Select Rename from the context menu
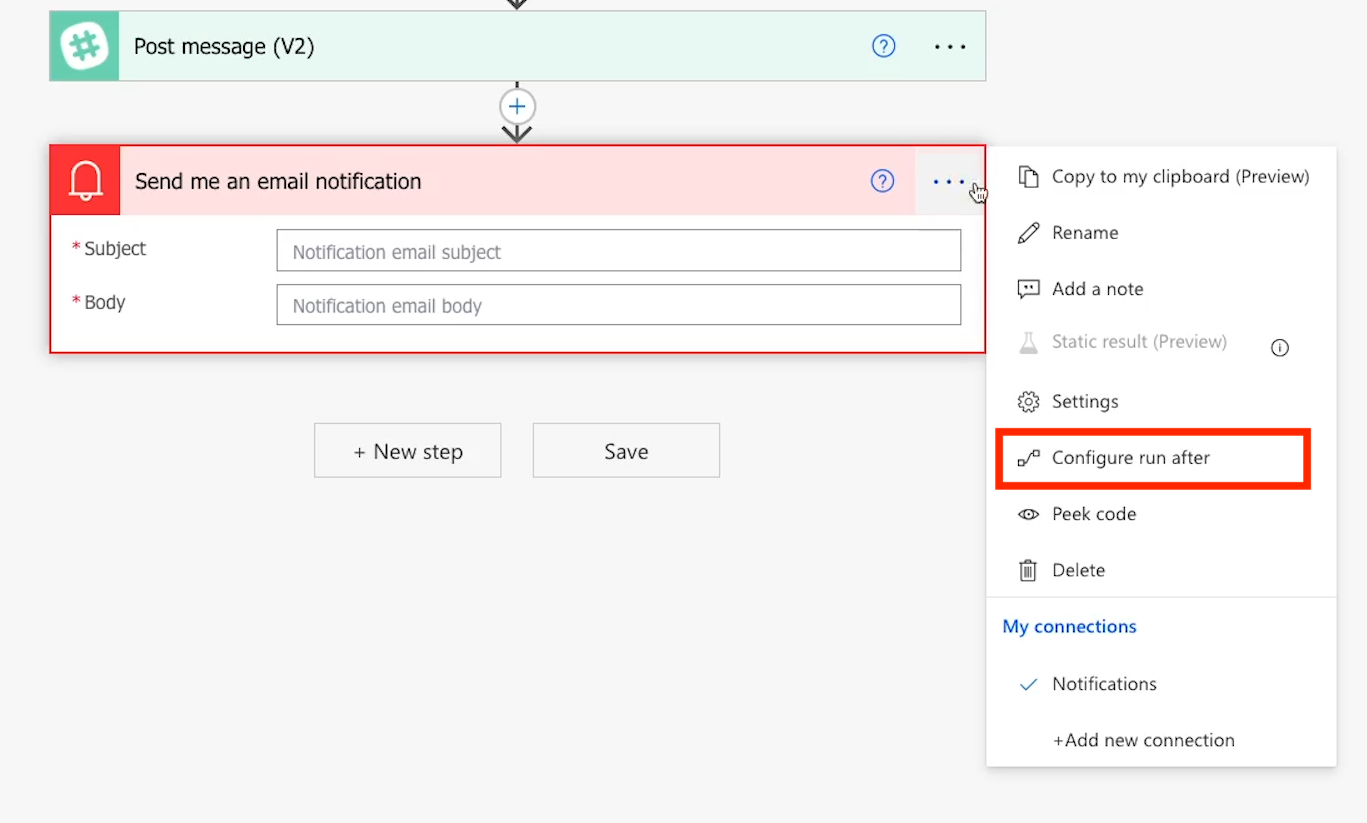Screen dimensions: 1367x823 [1161, 233]
